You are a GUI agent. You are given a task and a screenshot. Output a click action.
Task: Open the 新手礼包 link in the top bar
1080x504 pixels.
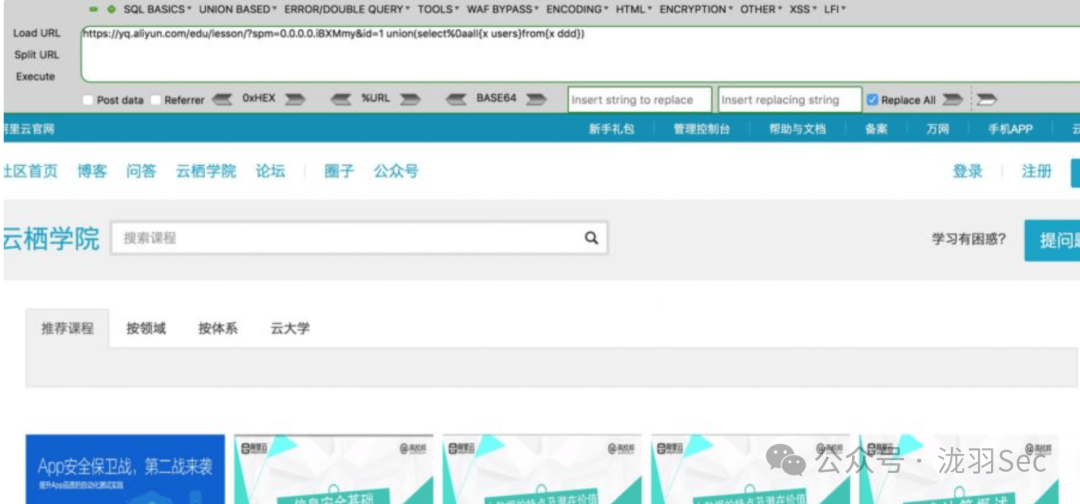tap(612, 129)
